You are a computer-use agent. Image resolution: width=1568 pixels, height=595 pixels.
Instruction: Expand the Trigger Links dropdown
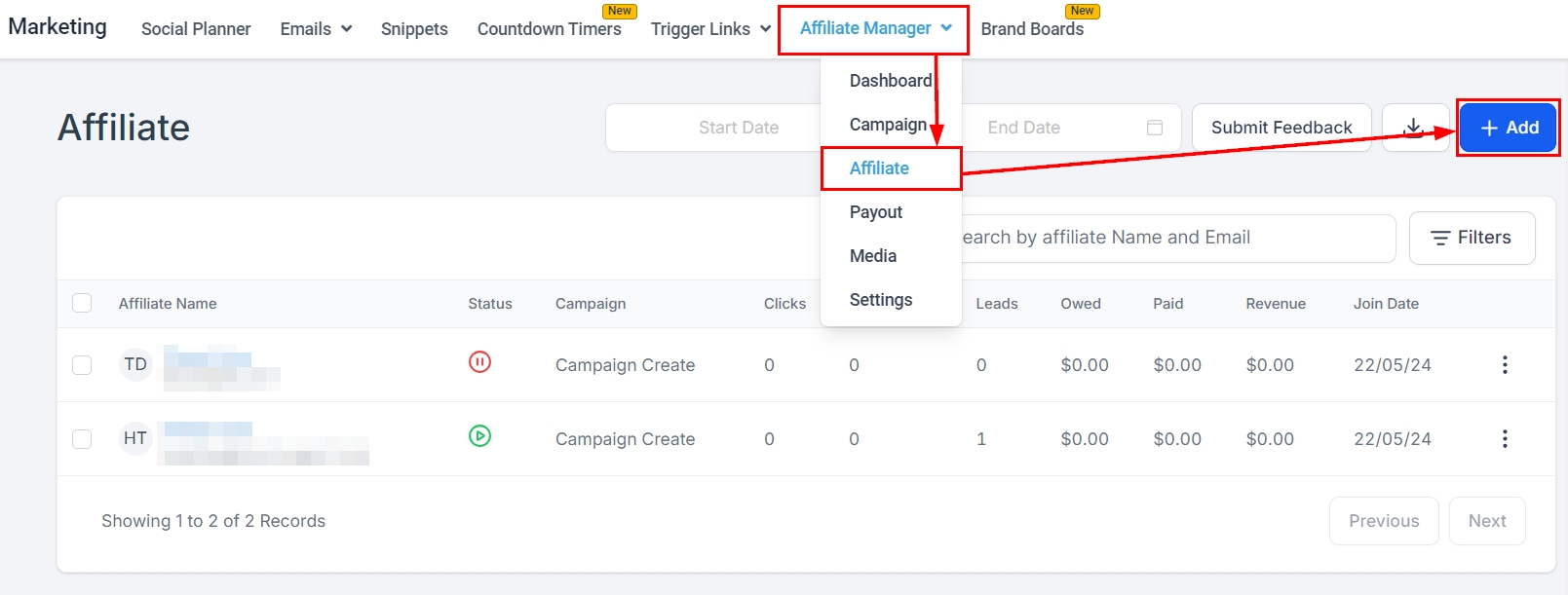coord(710,29)
